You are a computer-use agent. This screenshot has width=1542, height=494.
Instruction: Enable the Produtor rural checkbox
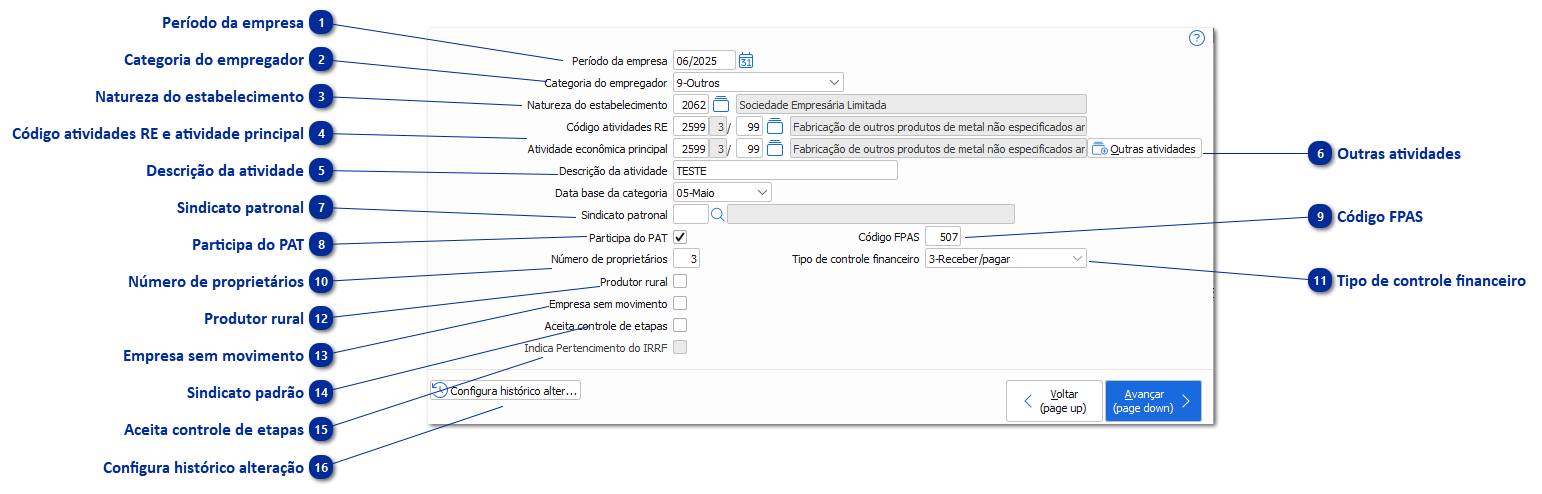click(680, 281)
